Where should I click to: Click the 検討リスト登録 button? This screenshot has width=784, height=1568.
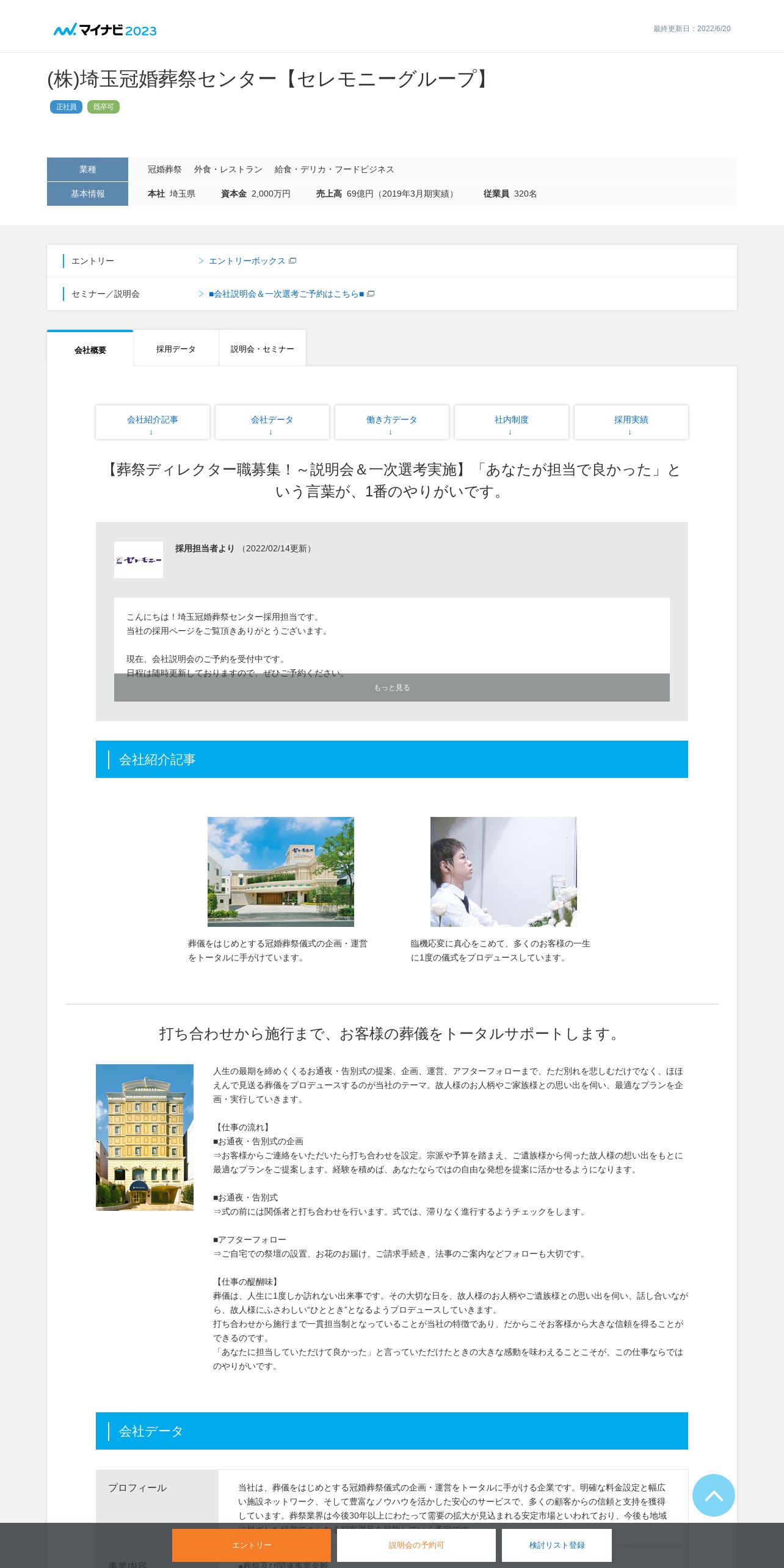[x=557, y=1545]
